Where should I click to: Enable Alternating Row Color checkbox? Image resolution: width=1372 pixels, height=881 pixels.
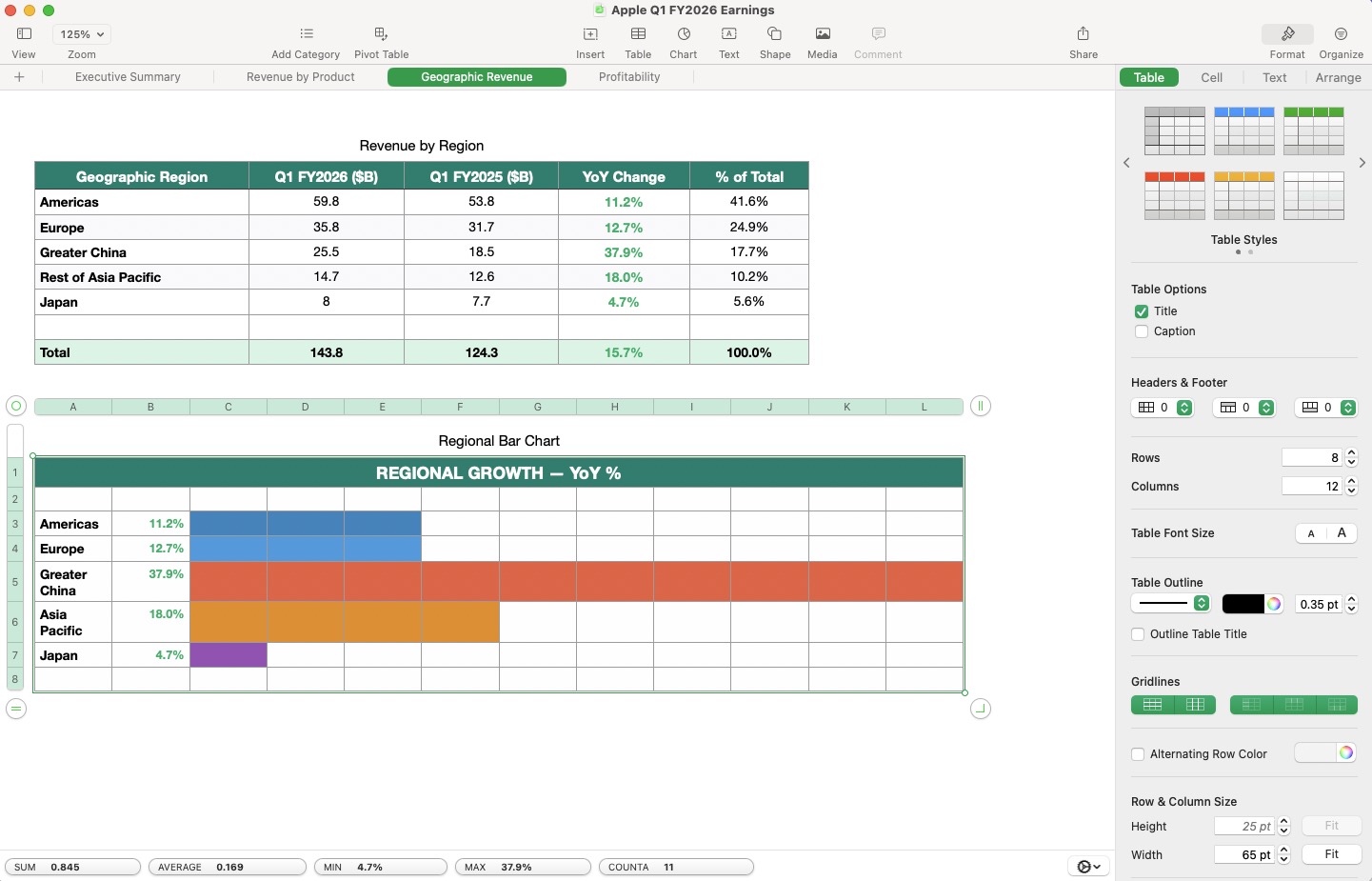click(x=1138, y=754)
